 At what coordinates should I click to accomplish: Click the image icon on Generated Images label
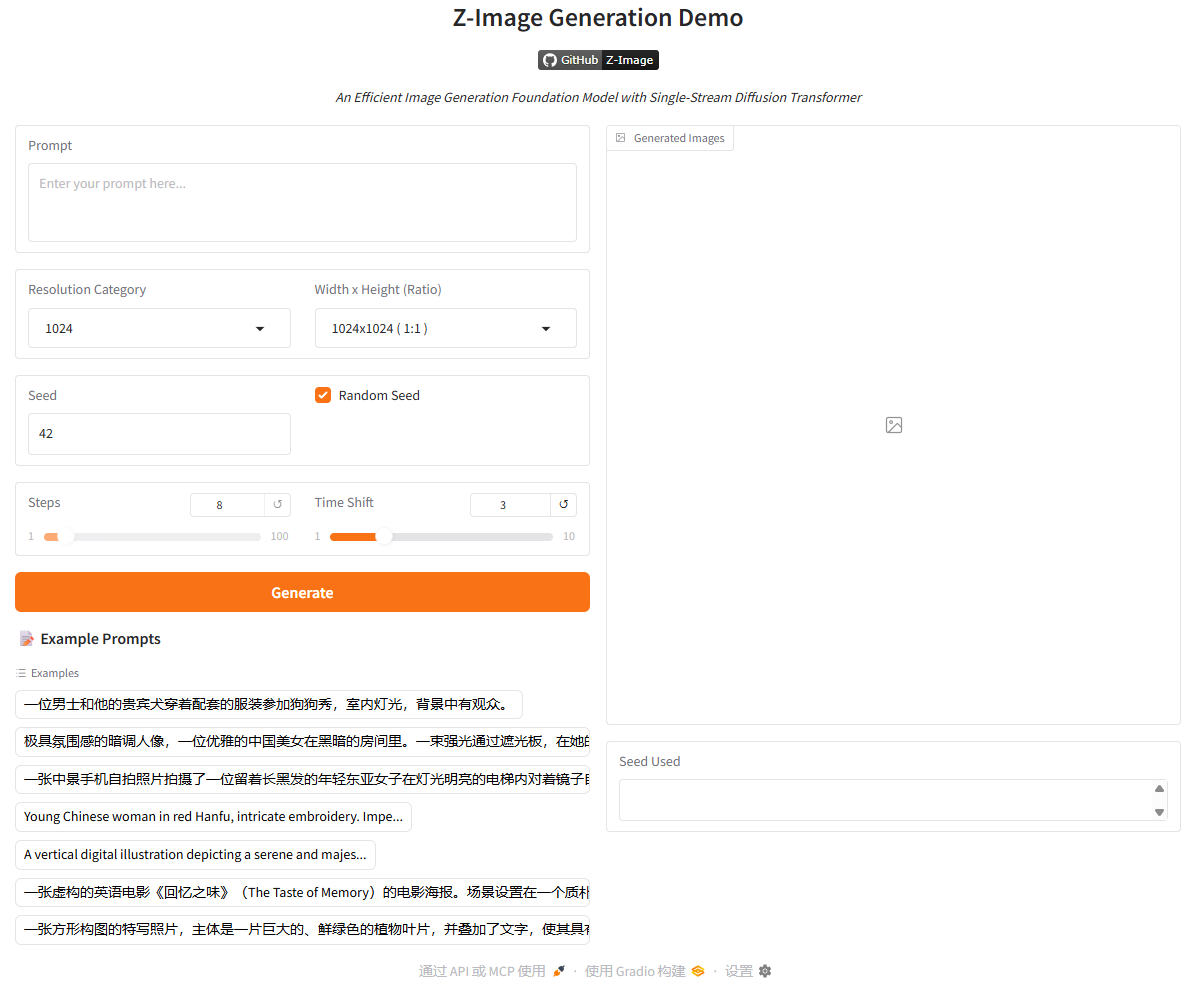tap(622, 138)
